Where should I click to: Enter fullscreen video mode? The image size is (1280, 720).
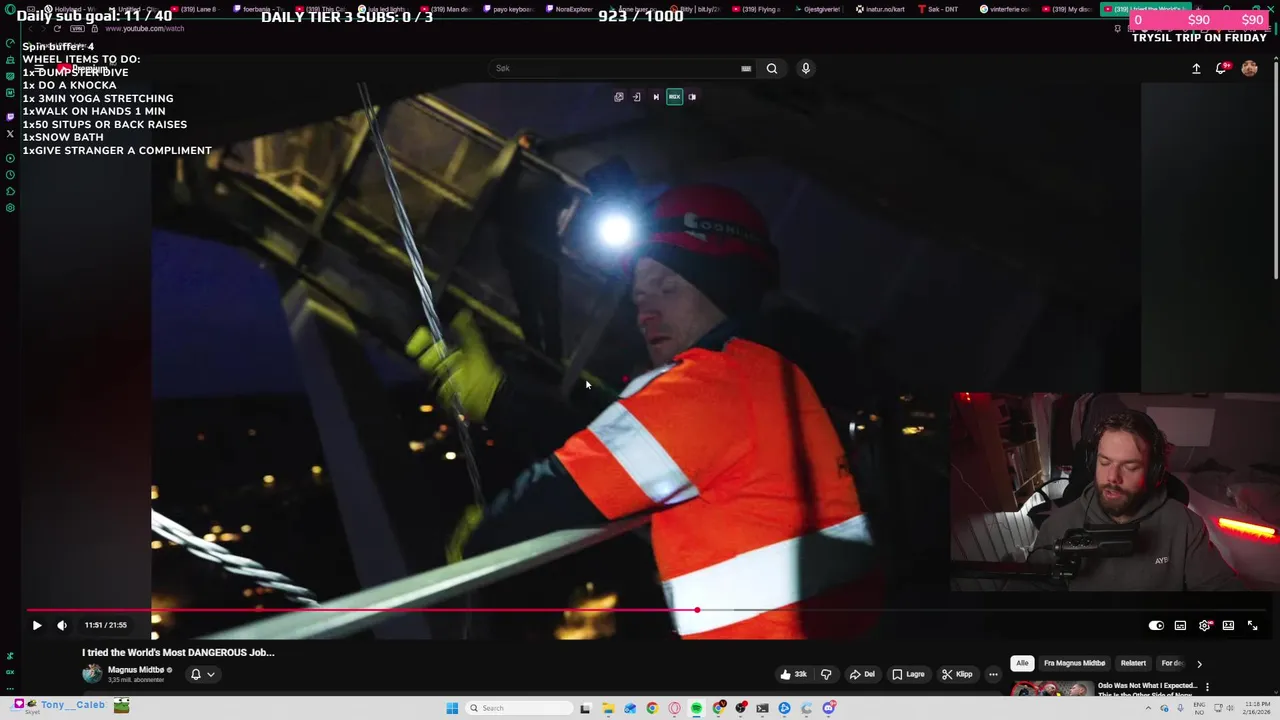coord(1252,625)
